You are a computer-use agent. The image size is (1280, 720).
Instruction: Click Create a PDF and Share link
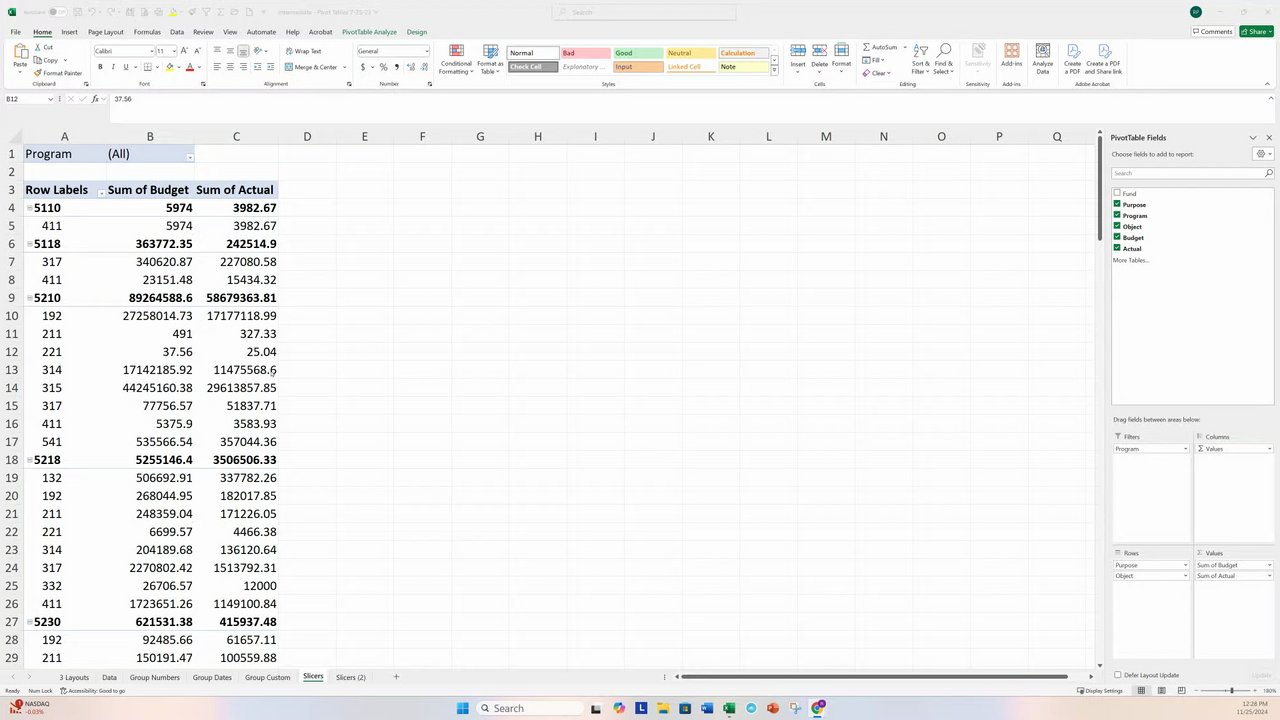pos(1103,59)
